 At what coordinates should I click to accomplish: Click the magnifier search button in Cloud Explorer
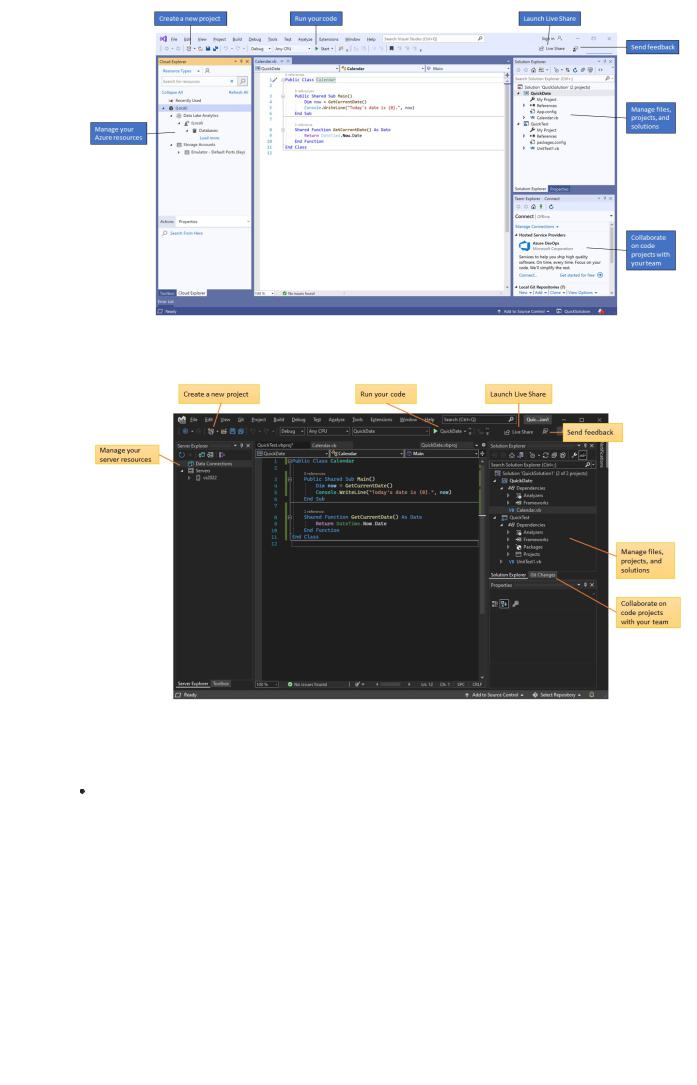point(242,81)
